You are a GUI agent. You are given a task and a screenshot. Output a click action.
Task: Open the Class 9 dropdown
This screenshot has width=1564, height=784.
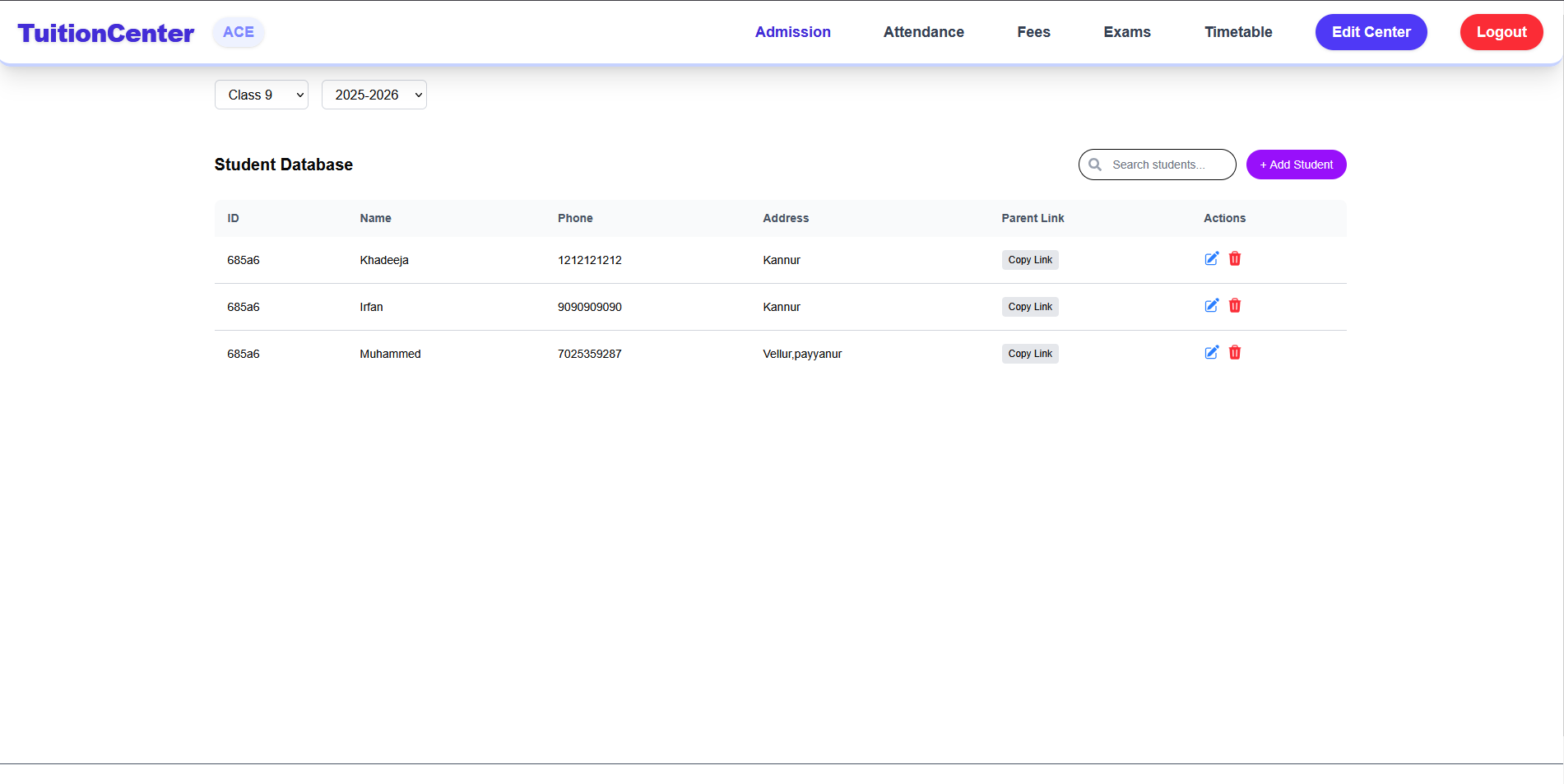[261, 95]
